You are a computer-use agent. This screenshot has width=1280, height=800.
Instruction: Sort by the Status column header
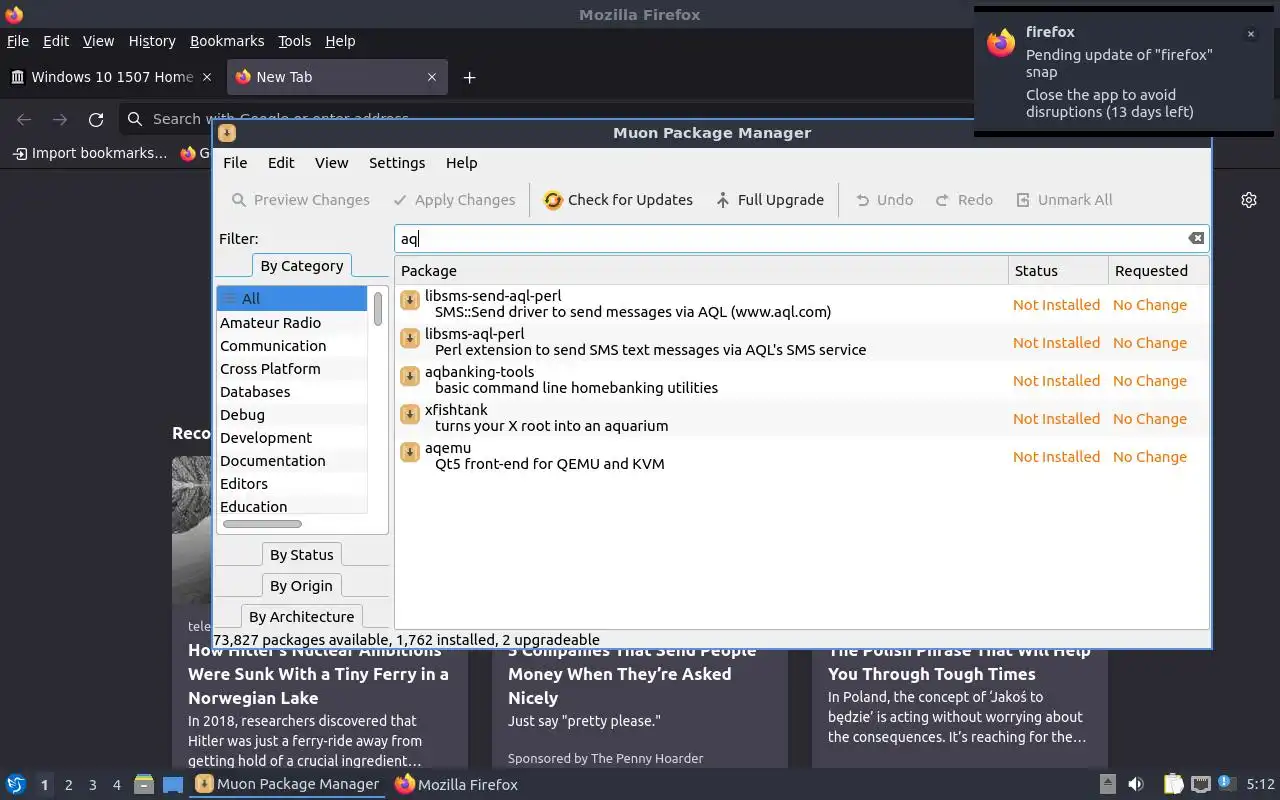pyautogui.click(x=1058, y=271)
